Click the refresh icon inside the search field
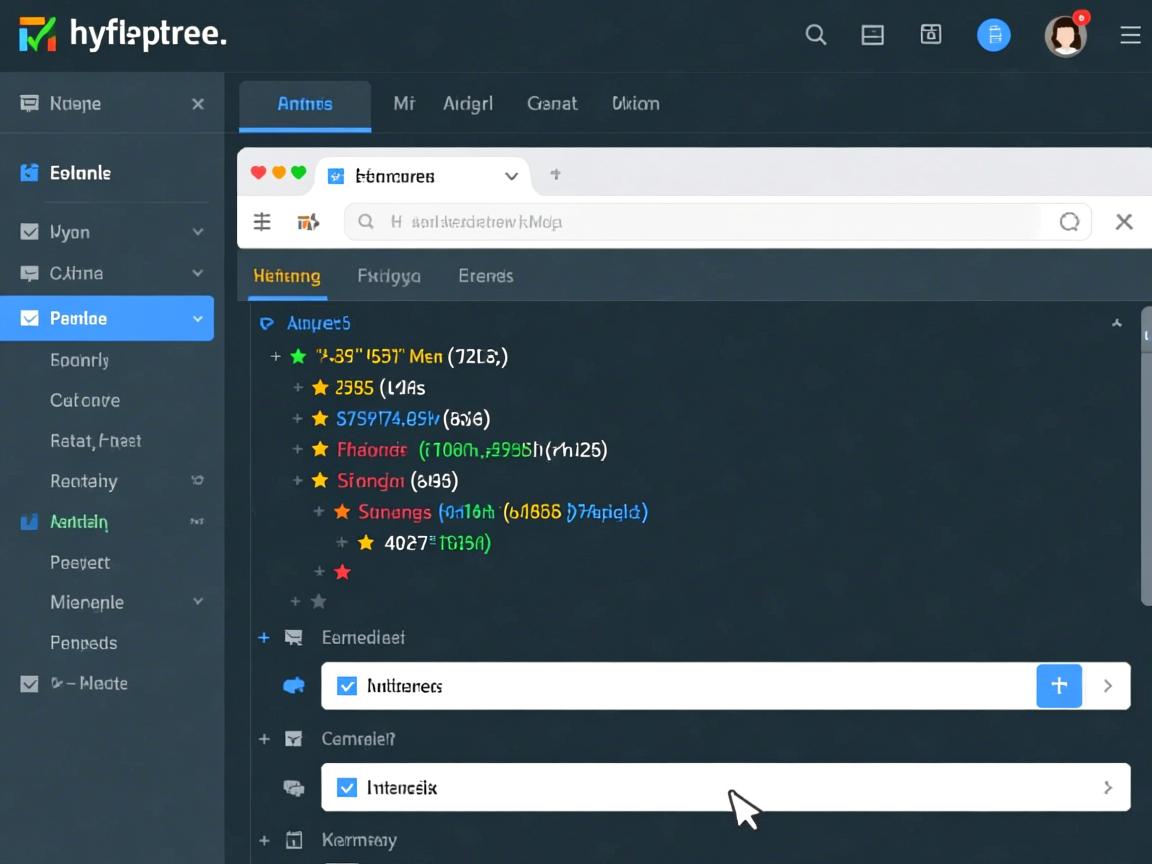 (x=1069, y=222)
